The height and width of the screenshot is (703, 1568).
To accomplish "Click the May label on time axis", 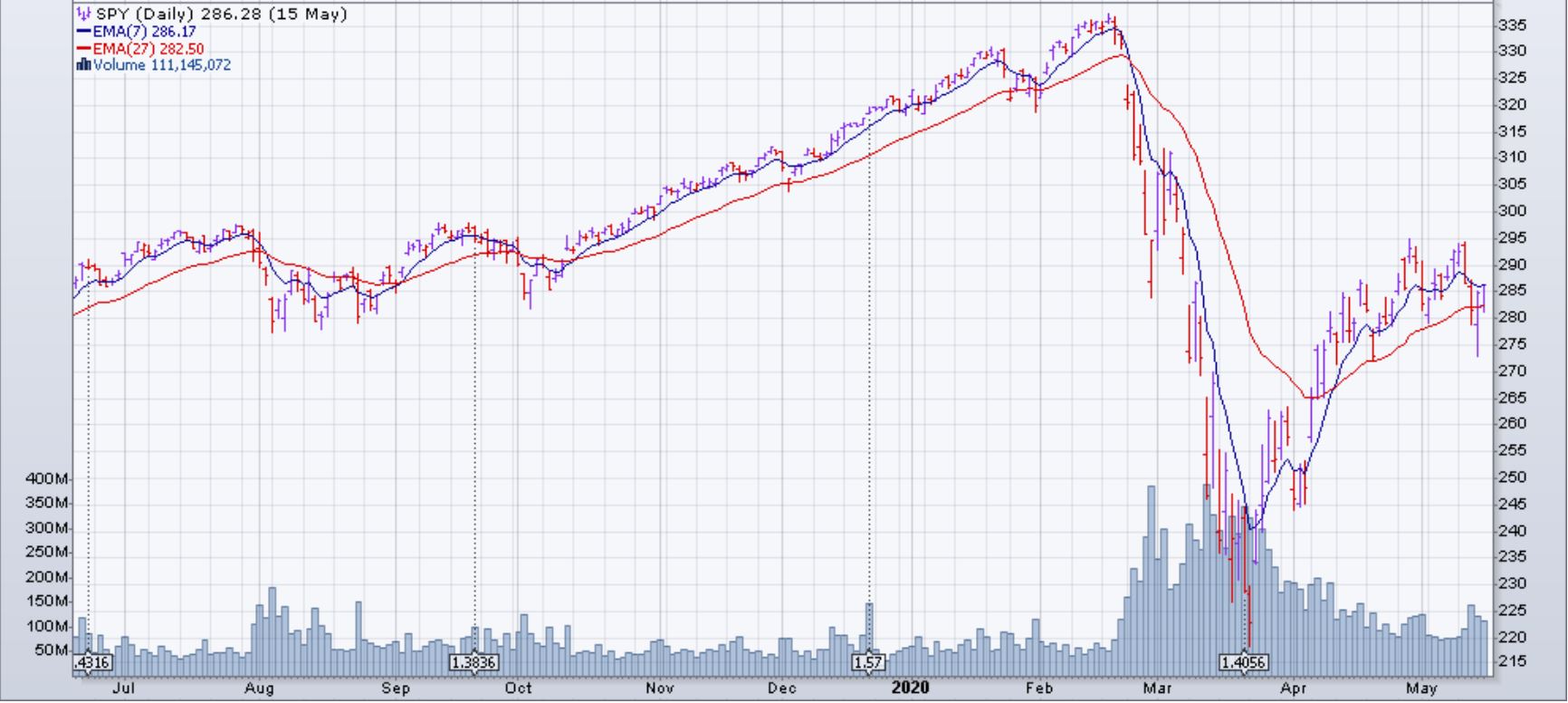I will point(1422,689).
